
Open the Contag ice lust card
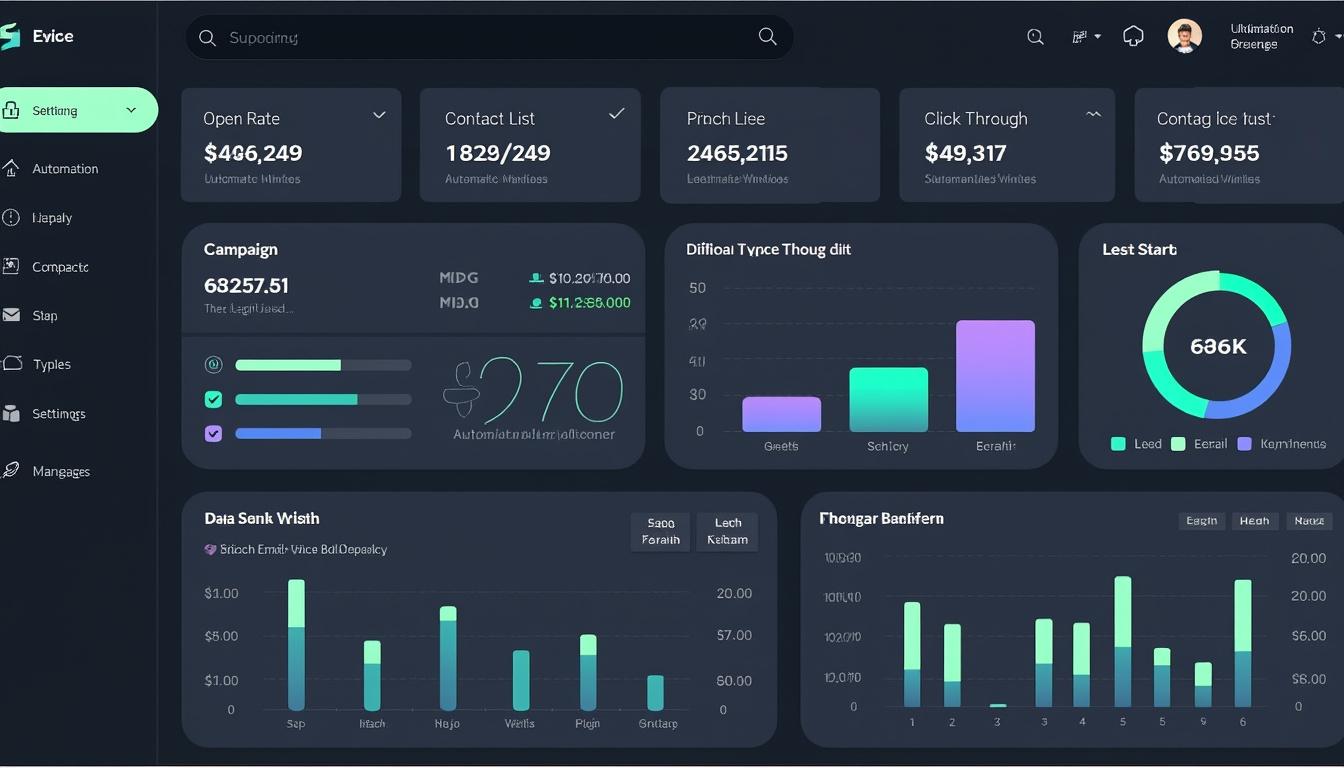[1239, 145]
